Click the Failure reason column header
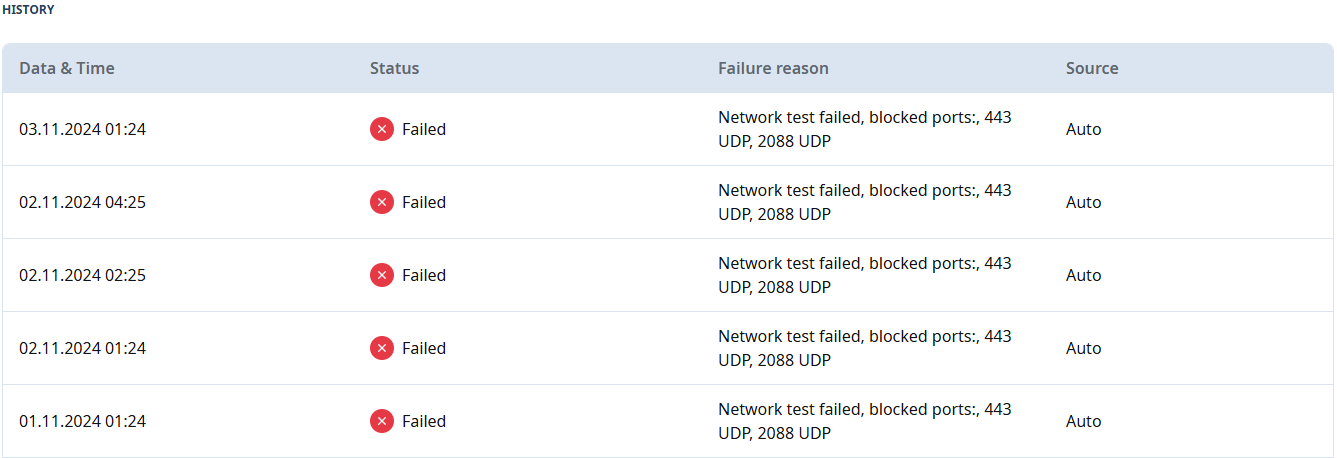1337x458 pixels. coord(773,68)
